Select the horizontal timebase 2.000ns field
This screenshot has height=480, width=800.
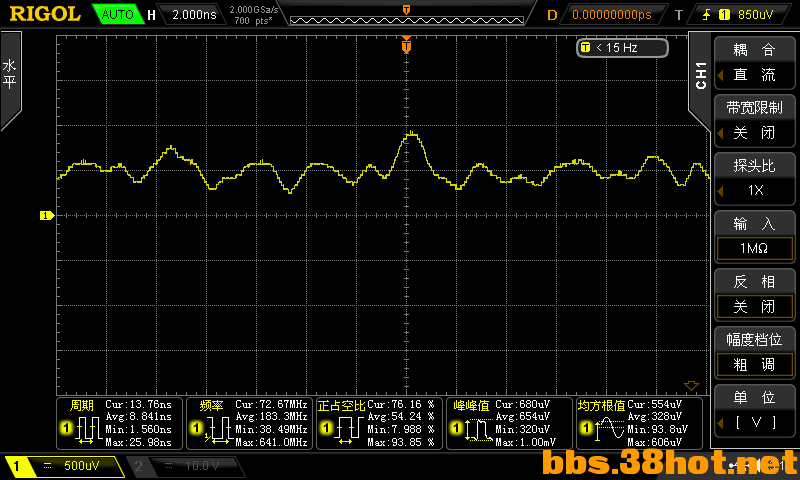pos(194,14)
